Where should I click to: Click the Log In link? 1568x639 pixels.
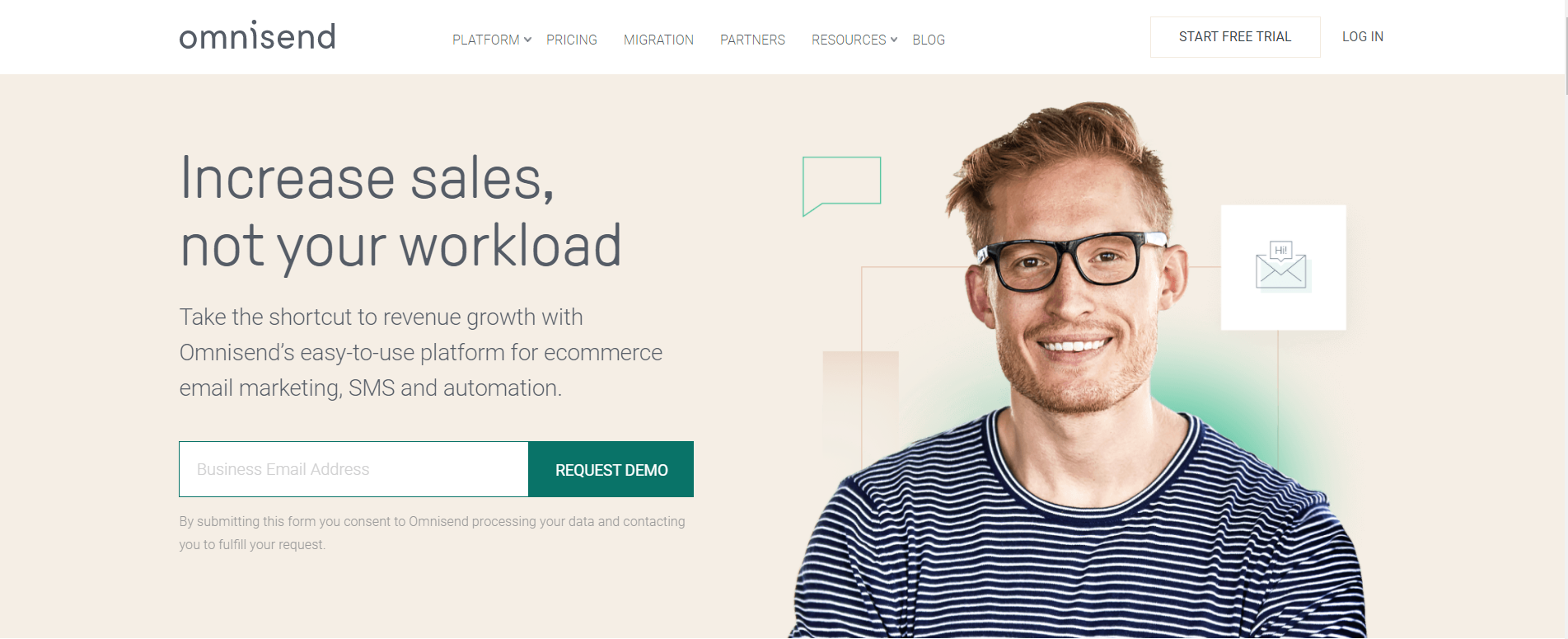coord(1363,37)
